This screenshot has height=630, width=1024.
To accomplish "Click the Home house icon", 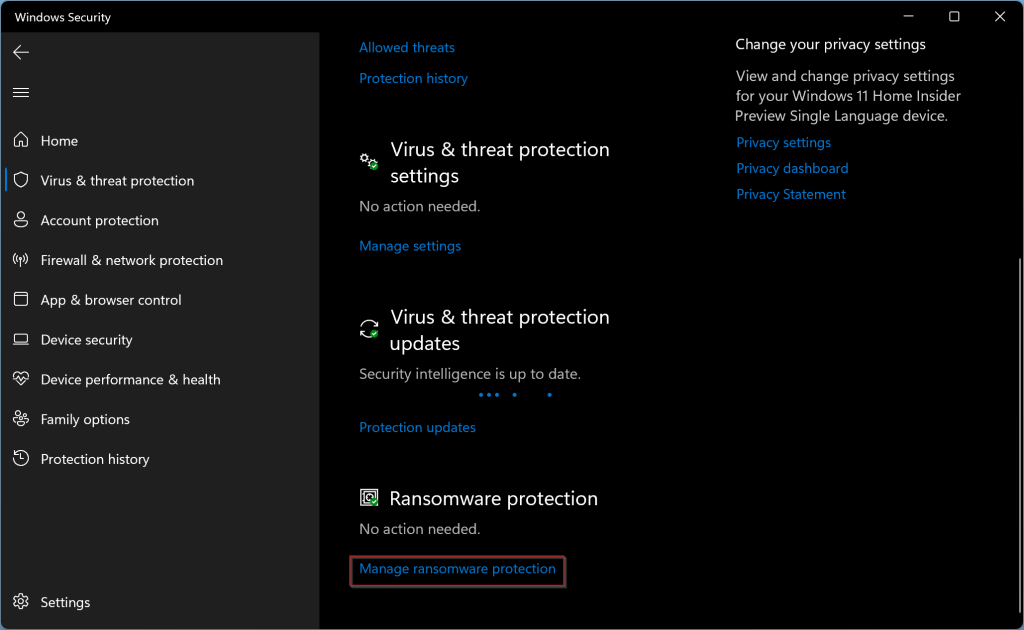I will (21, 140).
